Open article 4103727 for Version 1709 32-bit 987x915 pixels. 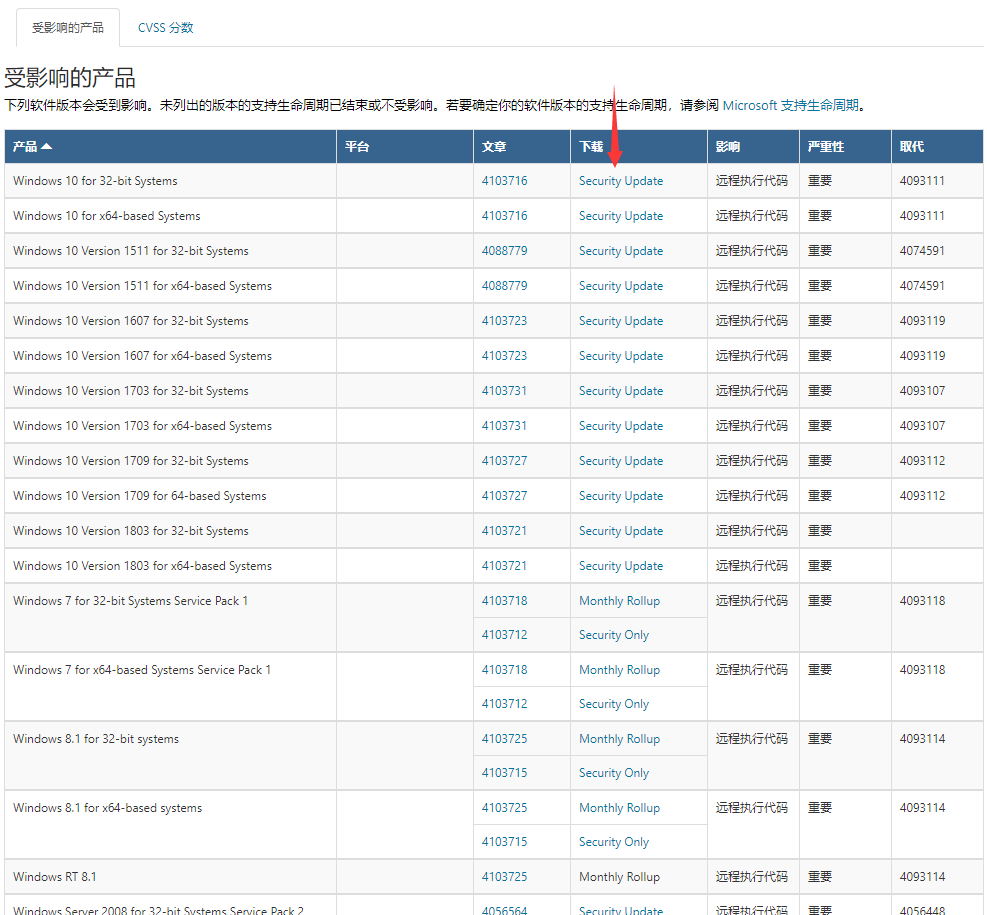tap(504, 461)
